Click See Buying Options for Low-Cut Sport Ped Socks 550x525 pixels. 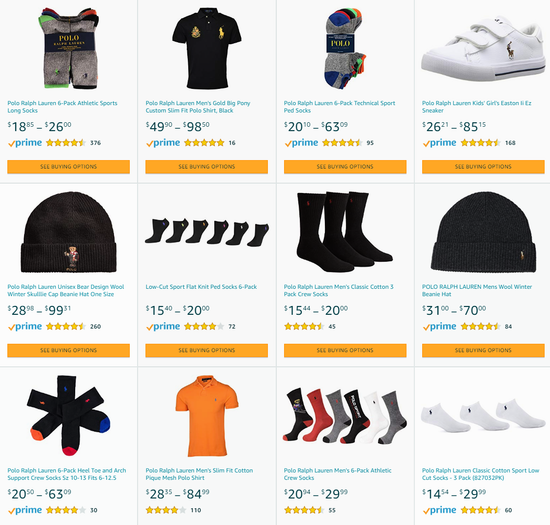point(207,350)
